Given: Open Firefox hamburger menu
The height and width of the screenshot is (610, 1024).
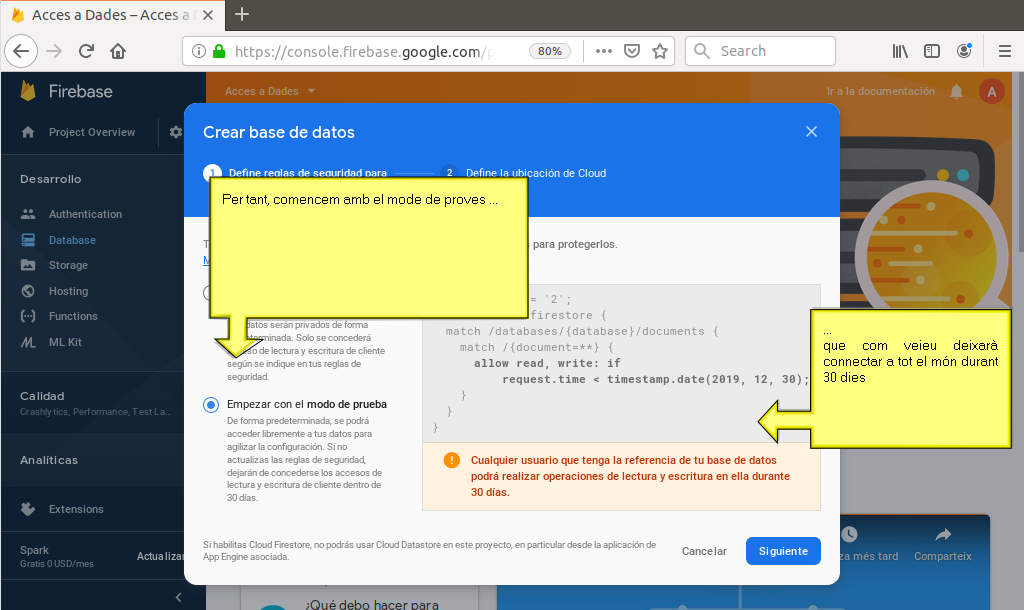Looking at the screenshot, I should [x=1005, y=51].
